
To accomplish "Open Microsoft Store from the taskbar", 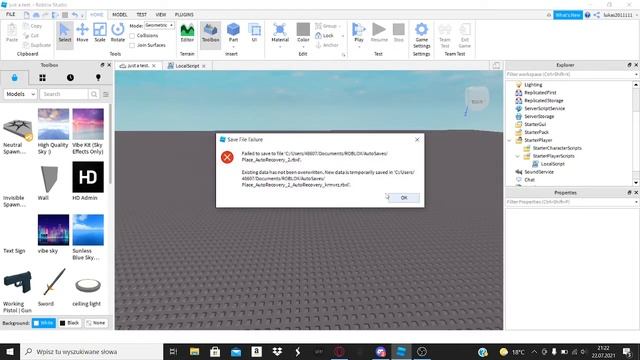I will pyautogui.click(x=215, y=351).
